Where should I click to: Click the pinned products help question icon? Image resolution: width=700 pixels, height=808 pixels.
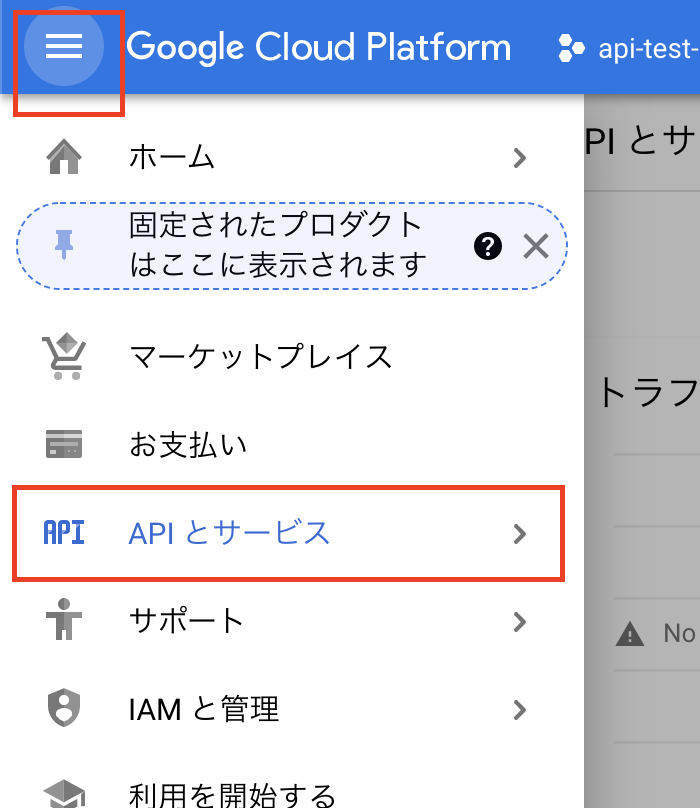pos(488,246)
